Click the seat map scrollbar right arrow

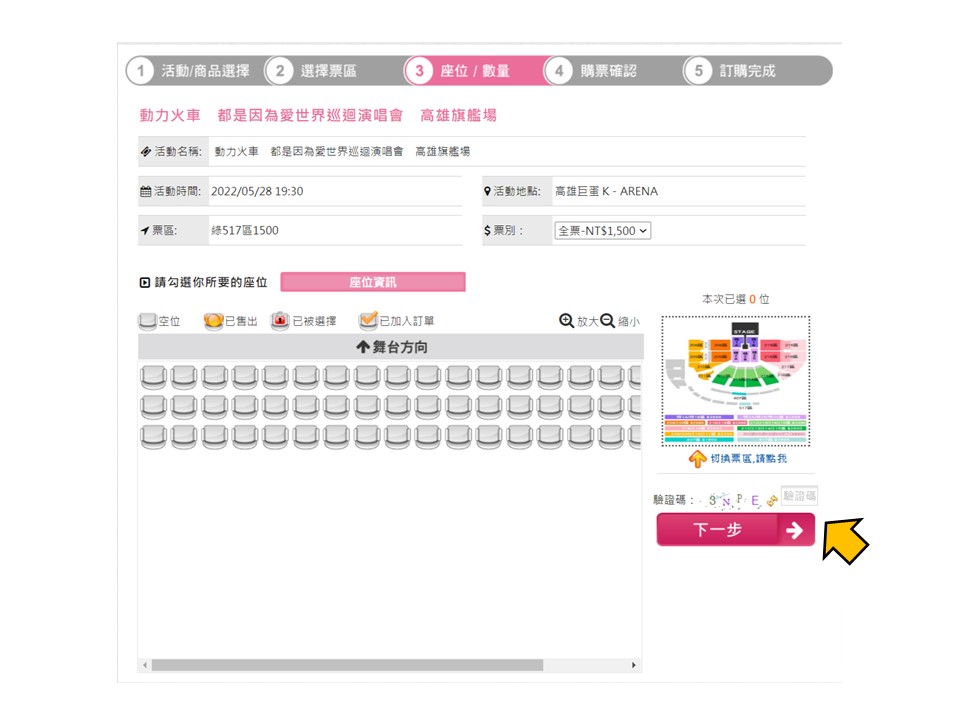point(634,665)
